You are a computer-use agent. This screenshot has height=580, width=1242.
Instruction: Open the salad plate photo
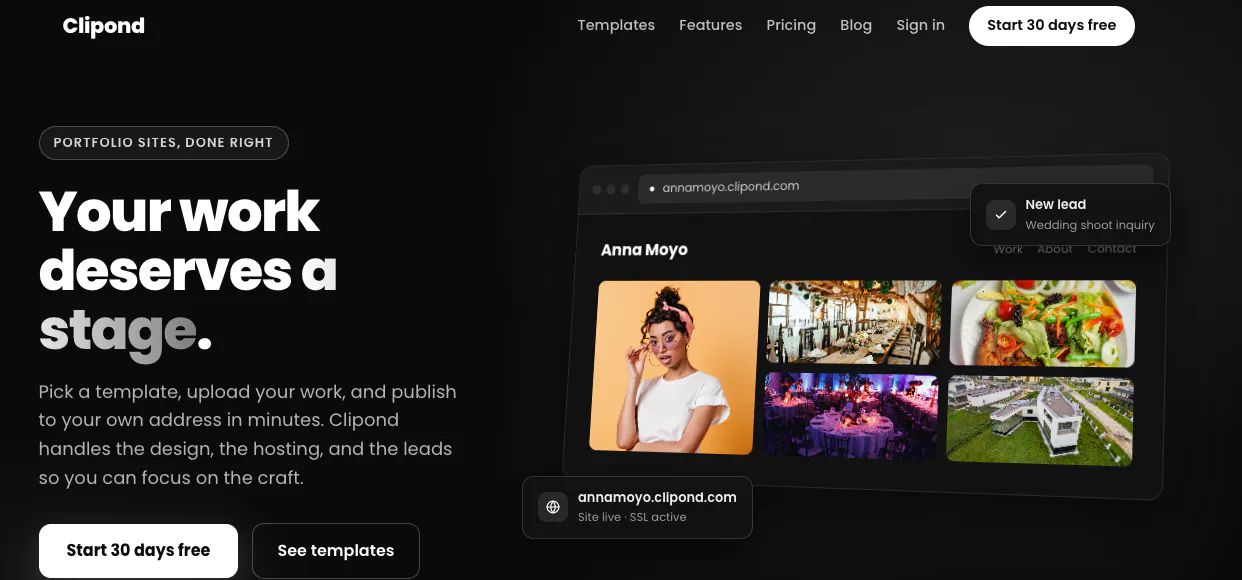(1042, 323)
